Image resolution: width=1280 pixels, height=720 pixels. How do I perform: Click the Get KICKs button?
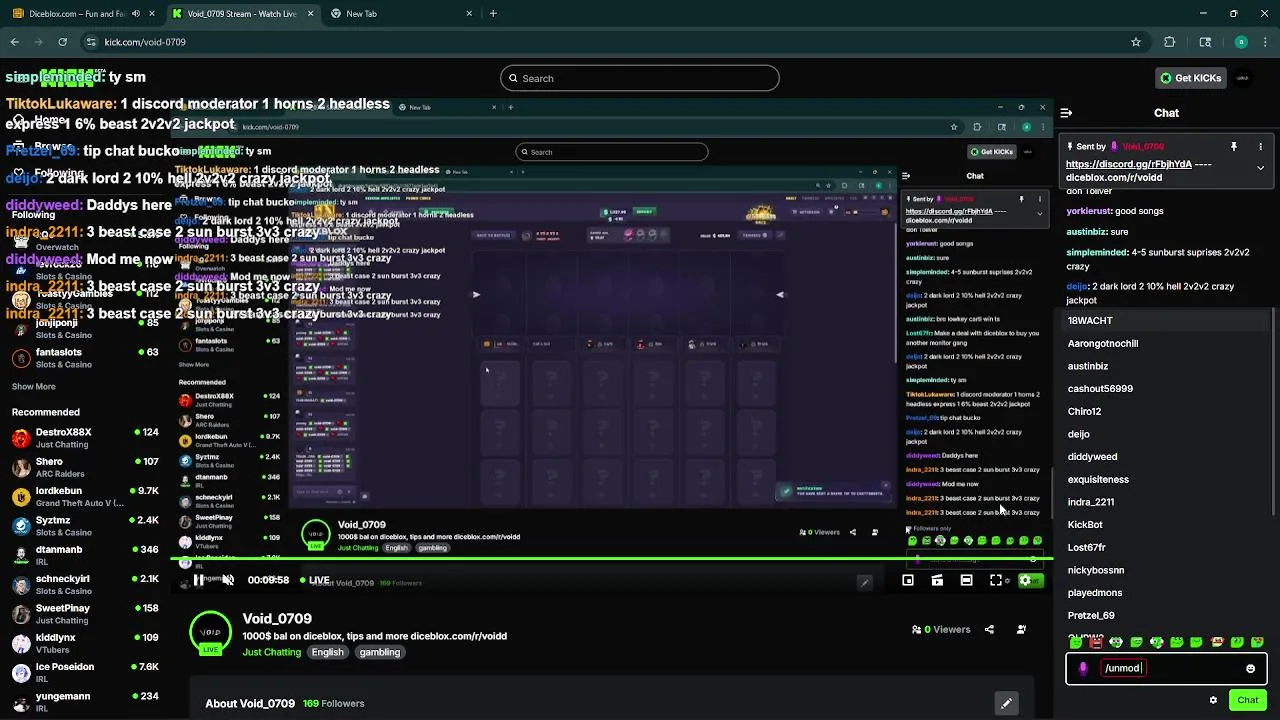1190,78
